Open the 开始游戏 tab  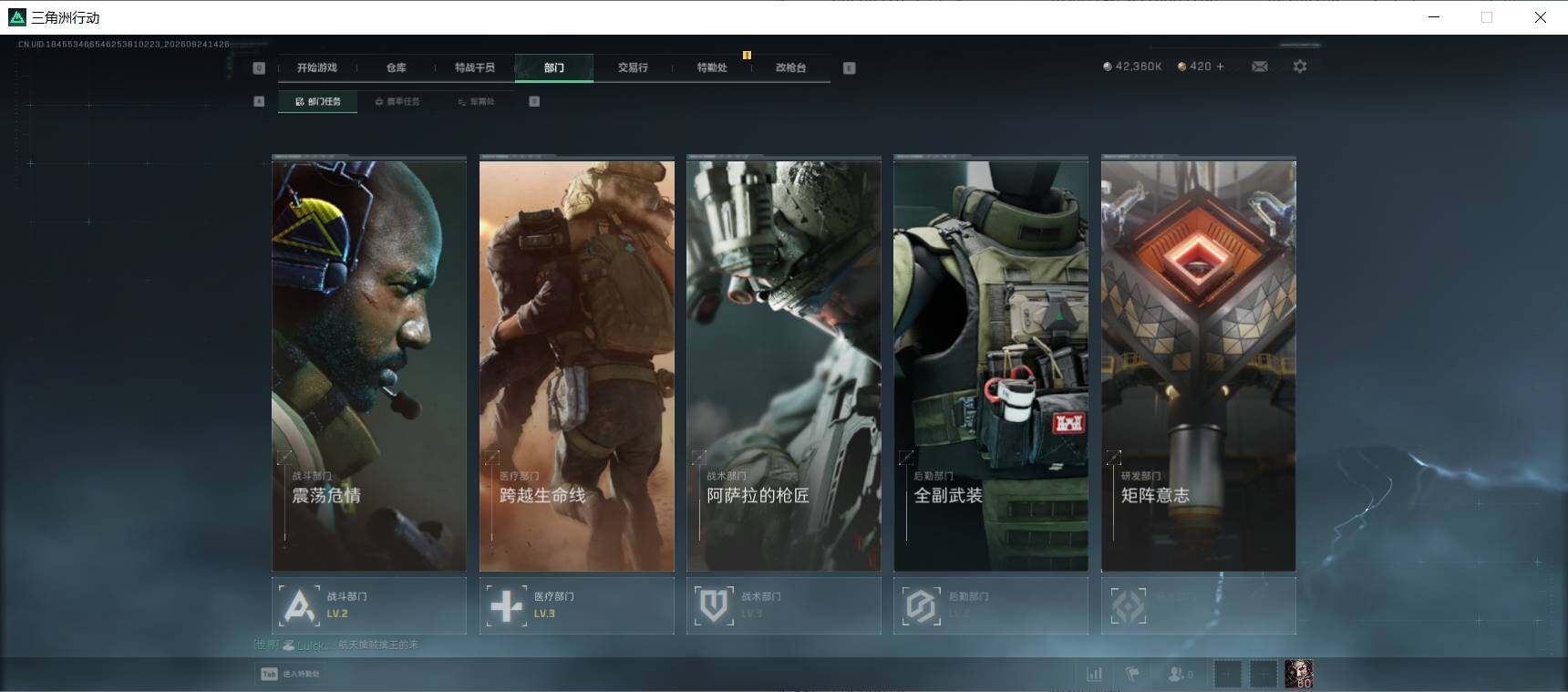point(316,67)
